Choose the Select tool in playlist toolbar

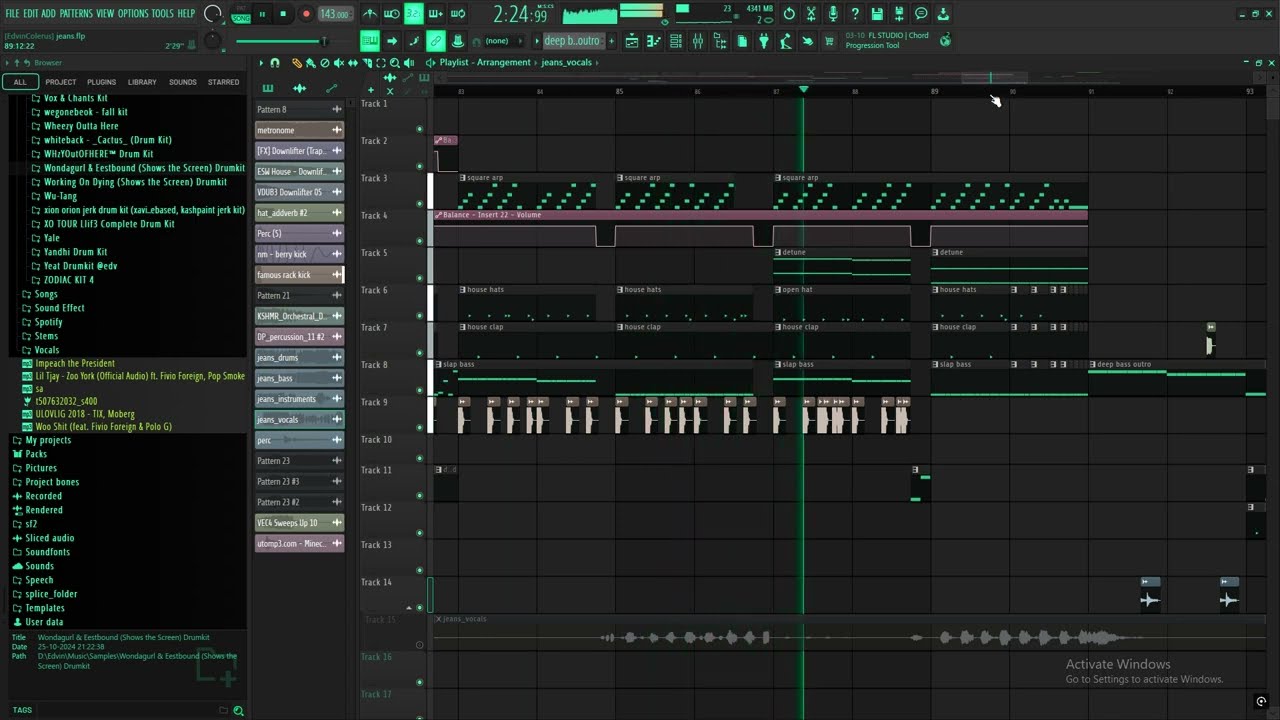[381, 63]
